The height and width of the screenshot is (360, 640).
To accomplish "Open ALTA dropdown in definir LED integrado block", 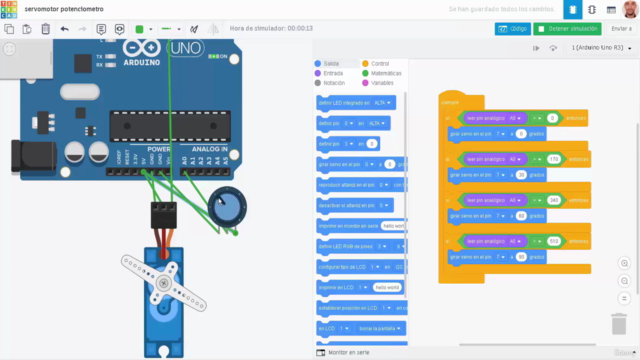I will tap(382, 103).
